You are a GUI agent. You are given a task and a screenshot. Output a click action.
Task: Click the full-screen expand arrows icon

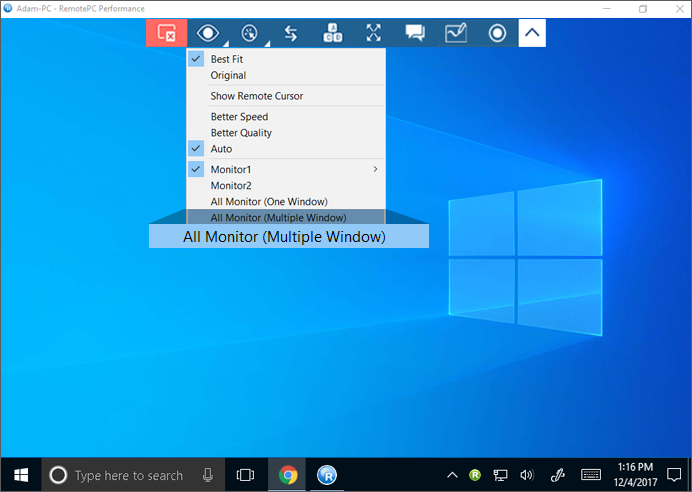(374, 33)
